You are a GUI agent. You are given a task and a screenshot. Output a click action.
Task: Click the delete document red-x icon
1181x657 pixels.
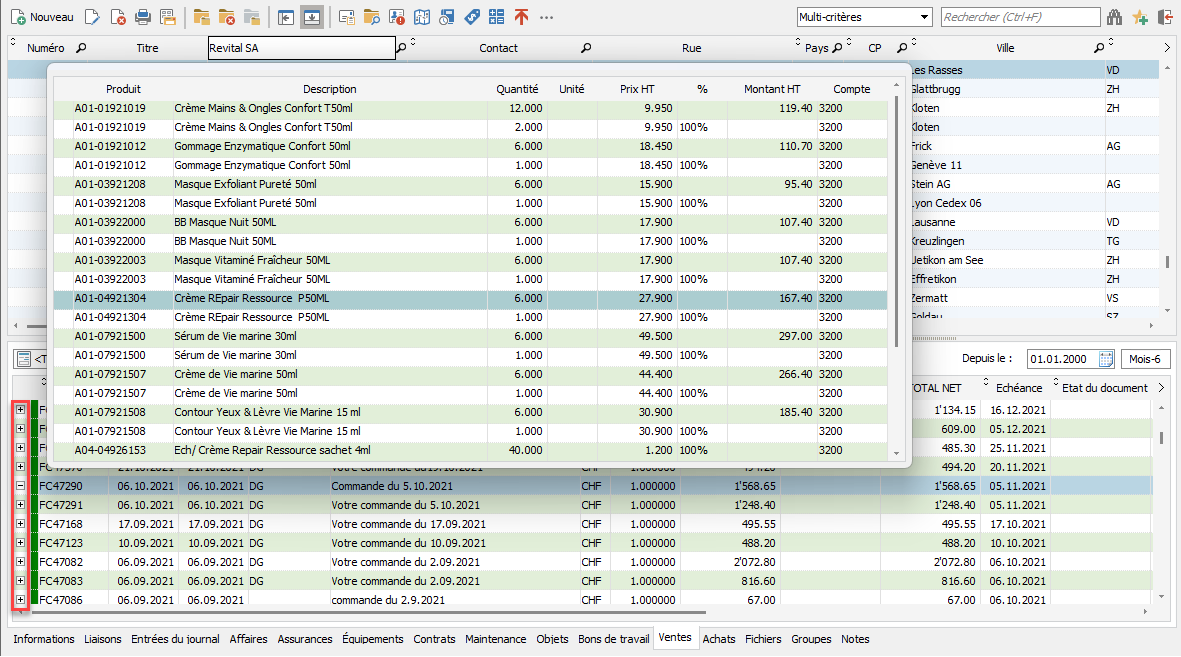(x=117, y=17)
